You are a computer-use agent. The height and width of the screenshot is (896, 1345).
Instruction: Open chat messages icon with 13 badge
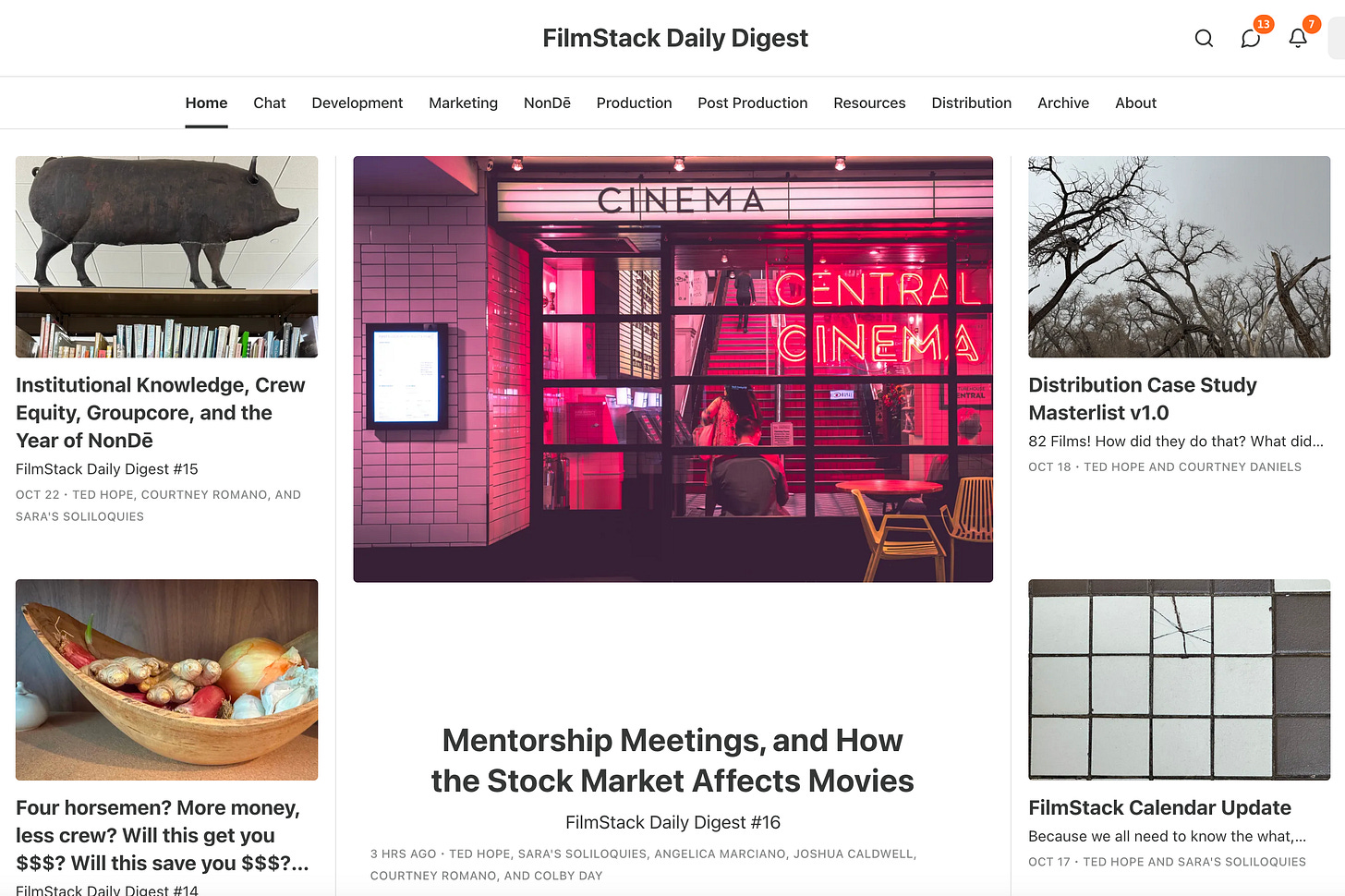point(1251,38)
